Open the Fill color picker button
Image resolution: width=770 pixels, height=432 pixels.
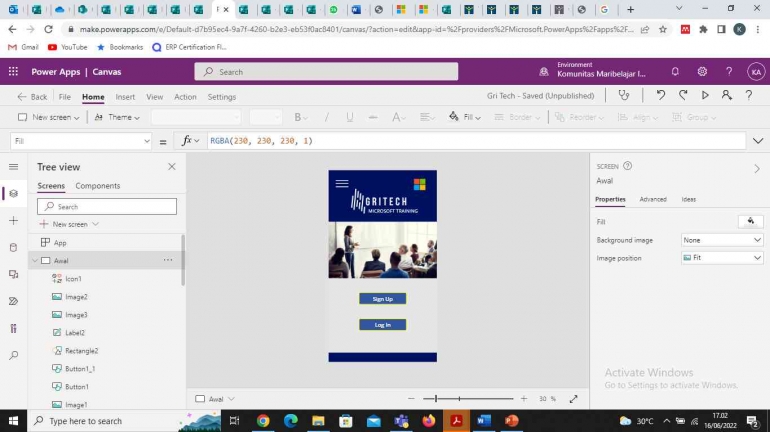point(749,221)
